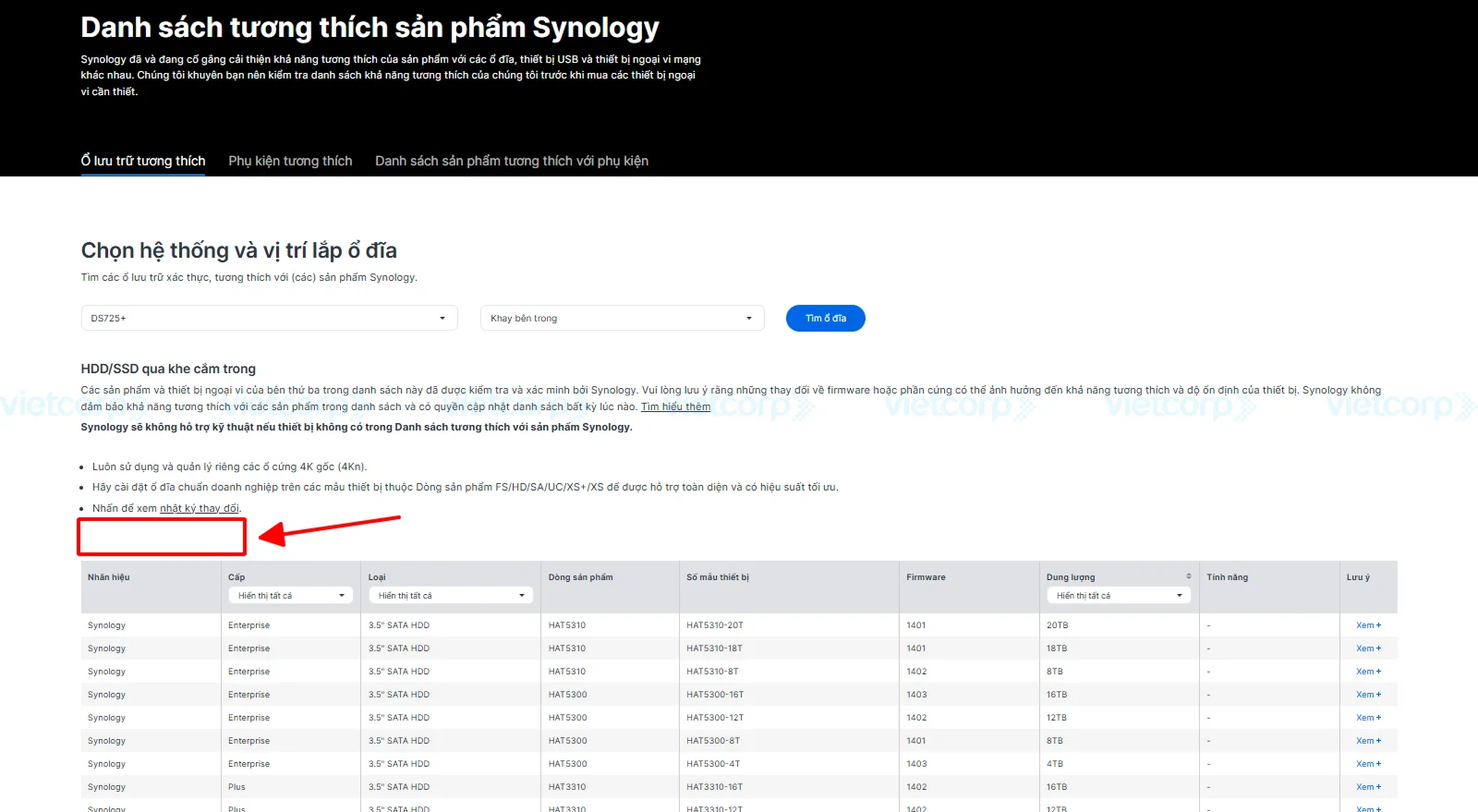Viewport: 1478px width, 812px height.
Task: Click Xem + for HAT5300-12T row
Action: click(x=1368, y=718)
